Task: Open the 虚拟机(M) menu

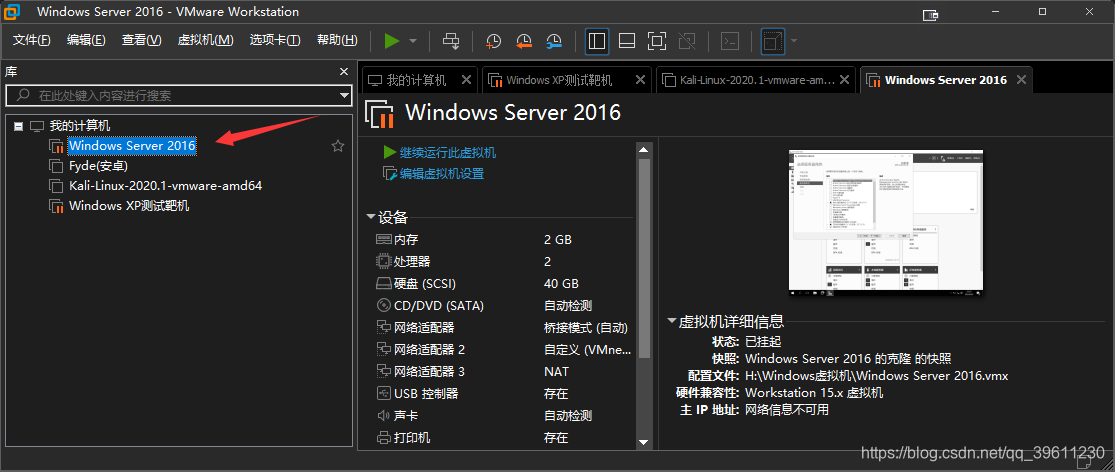Action: click(206, 40)
